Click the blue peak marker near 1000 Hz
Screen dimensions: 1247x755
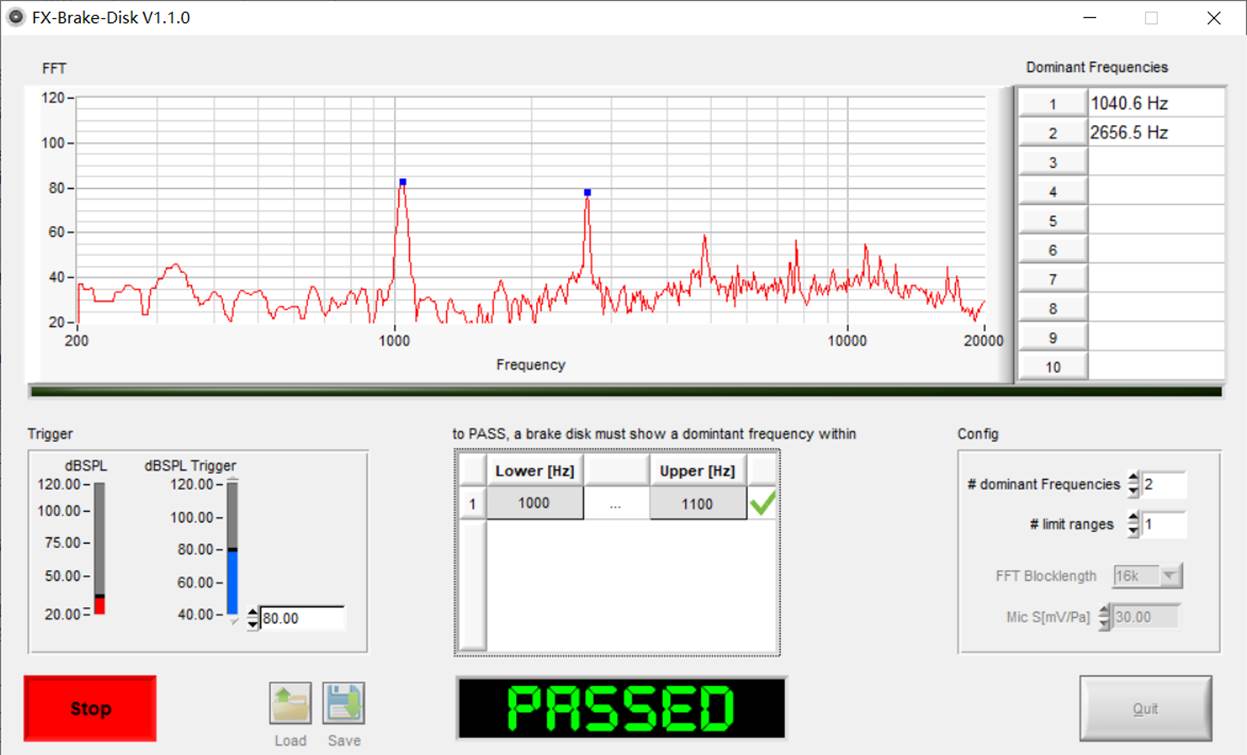[x=402, y=182]
